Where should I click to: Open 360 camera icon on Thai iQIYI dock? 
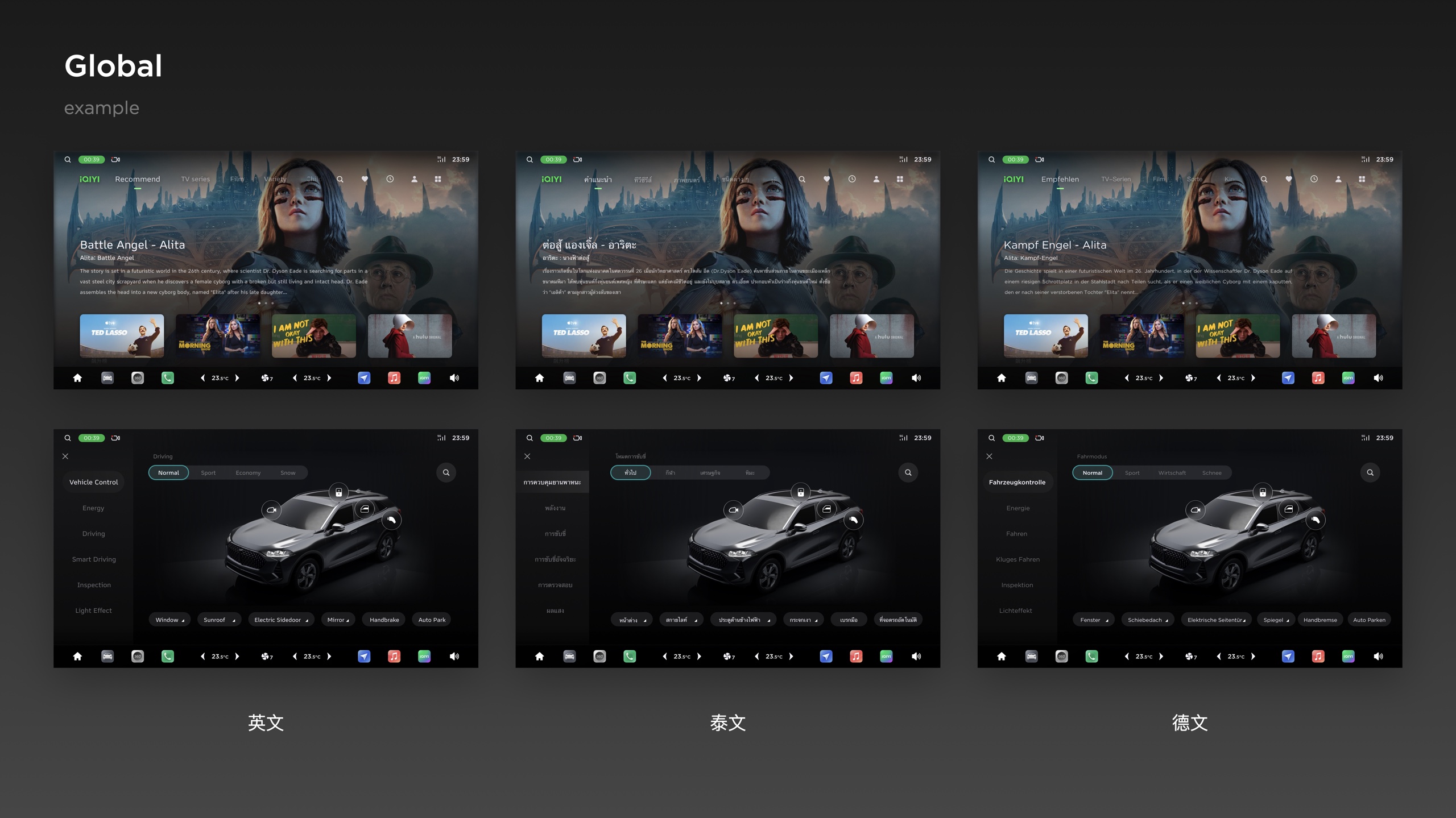(599, 378)
